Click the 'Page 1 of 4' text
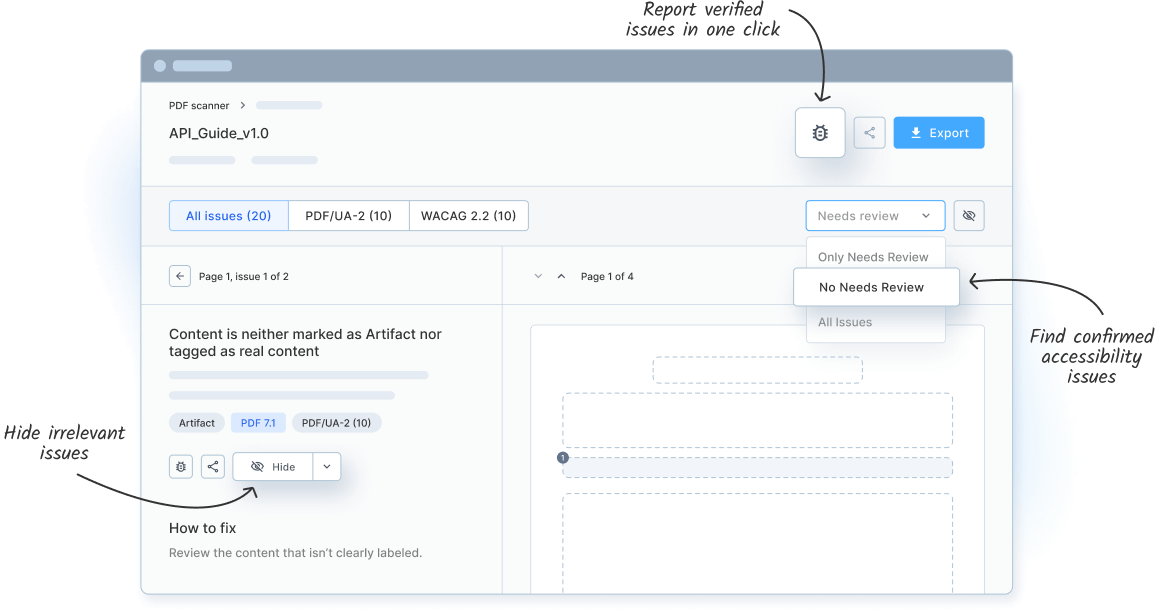This screenshot has height=613, width=1156. (x=607, y=276)
